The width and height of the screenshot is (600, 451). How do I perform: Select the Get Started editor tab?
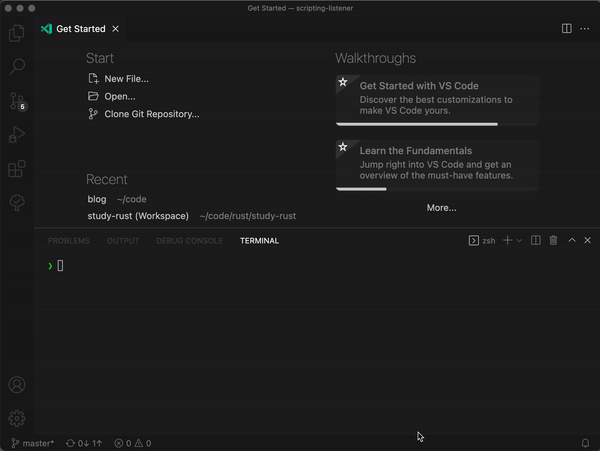click(80, 29)
